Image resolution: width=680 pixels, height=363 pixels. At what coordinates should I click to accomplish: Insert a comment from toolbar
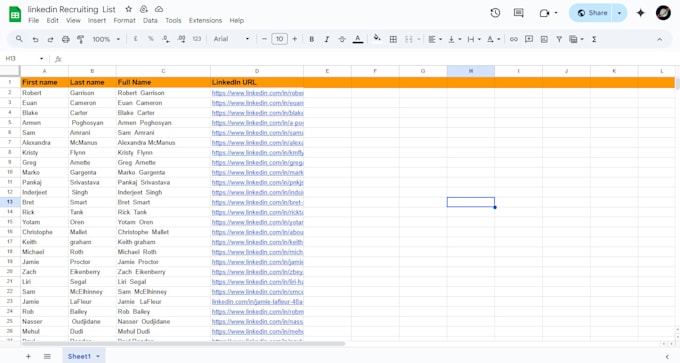pos(529,39)
